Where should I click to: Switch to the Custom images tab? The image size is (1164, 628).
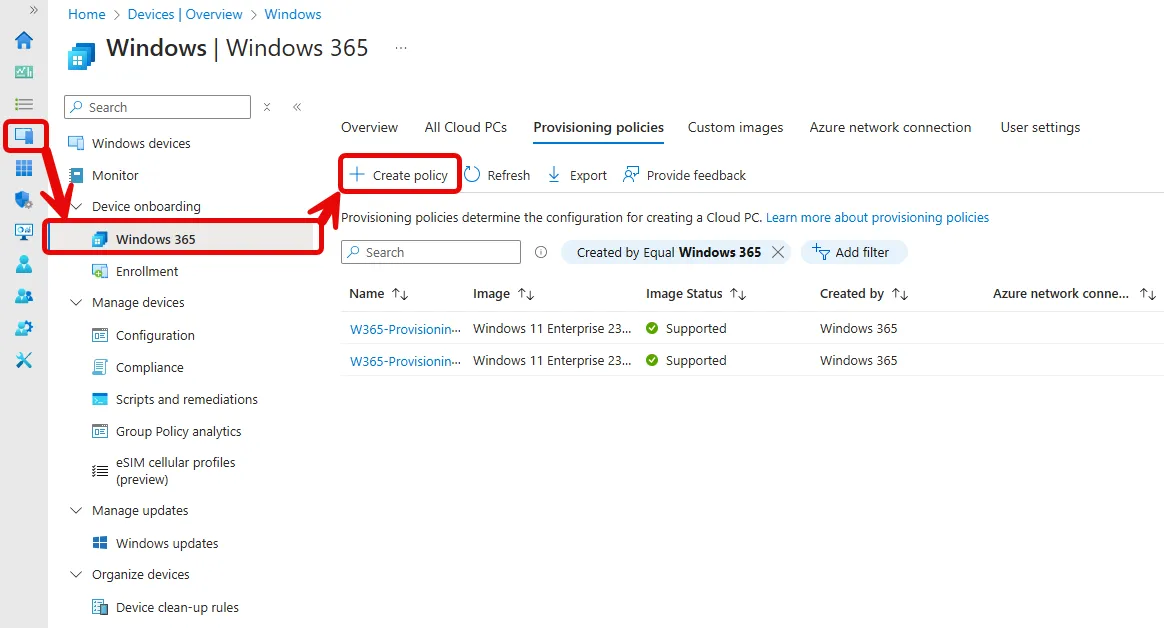[x=735, y=127]
